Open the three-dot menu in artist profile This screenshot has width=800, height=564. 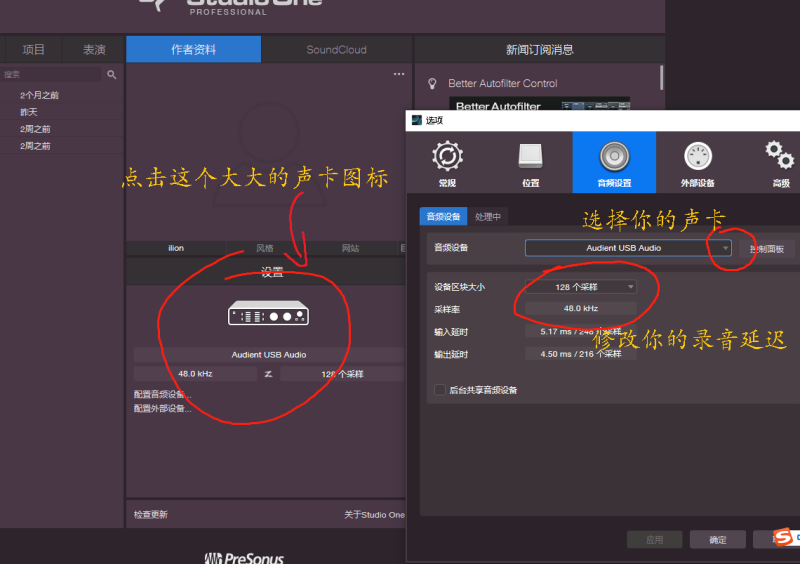click(399, 74)
